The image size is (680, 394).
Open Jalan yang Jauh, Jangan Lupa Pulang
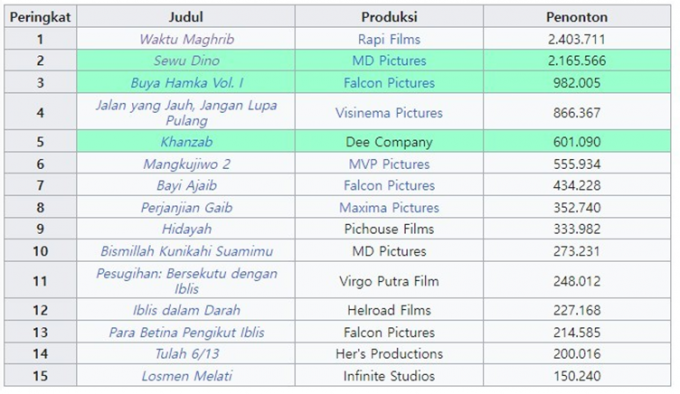pos(186,113)
